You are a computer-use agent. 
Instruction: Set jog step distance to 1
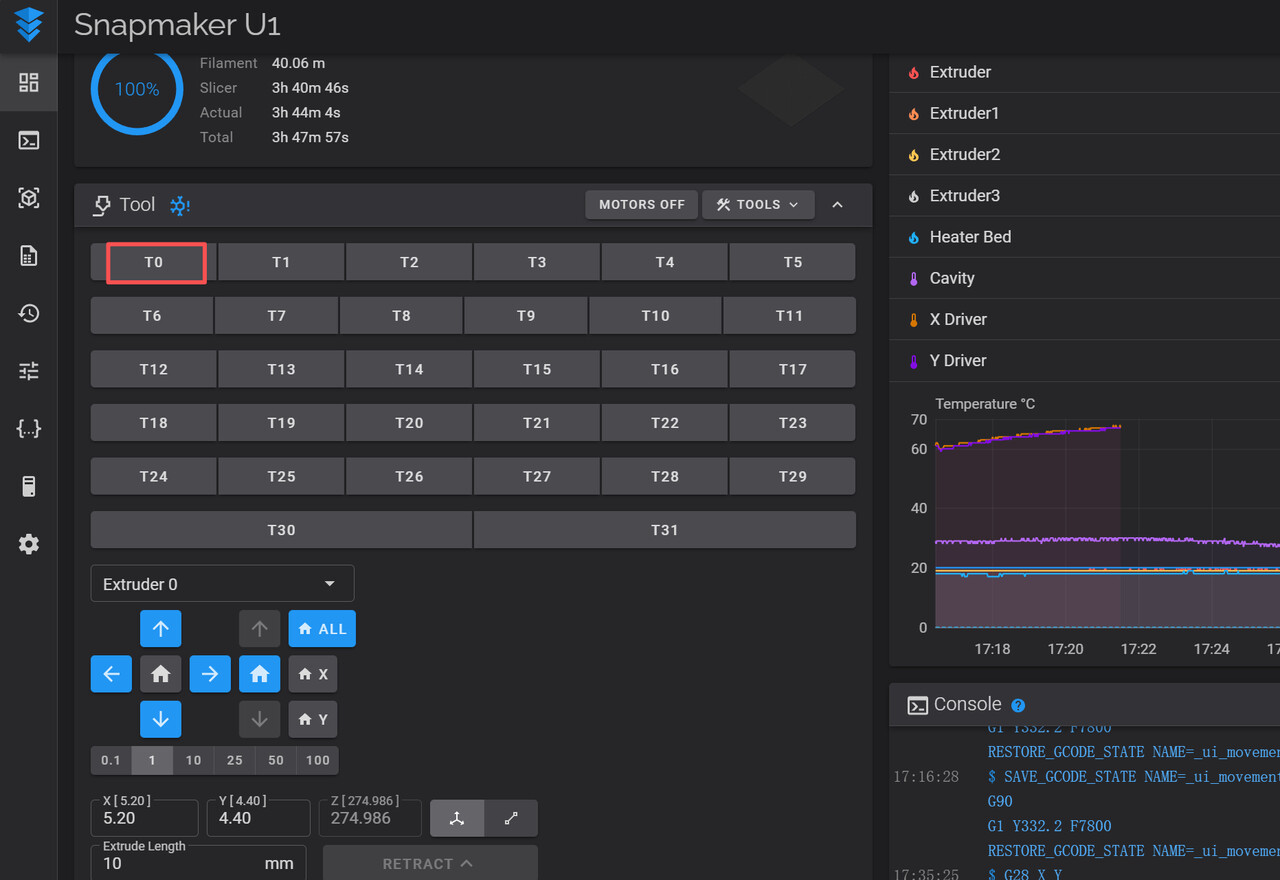tap(152, 760)
